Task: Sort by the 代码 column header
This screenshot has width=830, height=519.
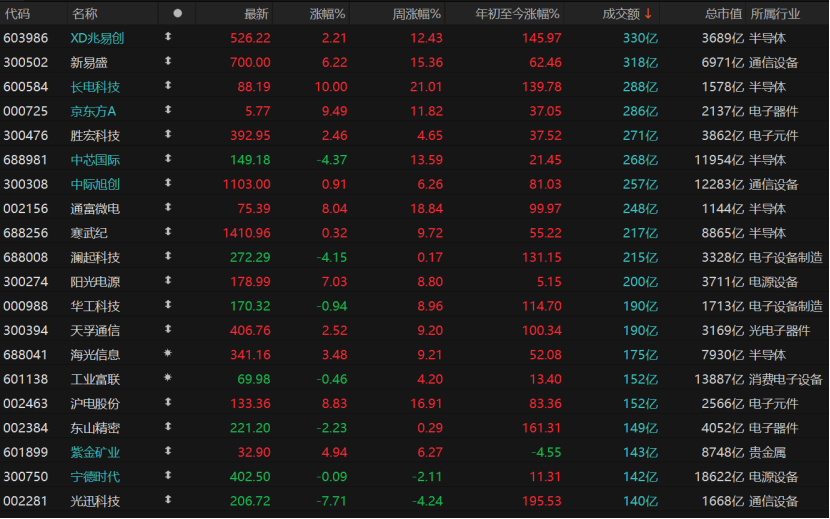Action: 17,14
